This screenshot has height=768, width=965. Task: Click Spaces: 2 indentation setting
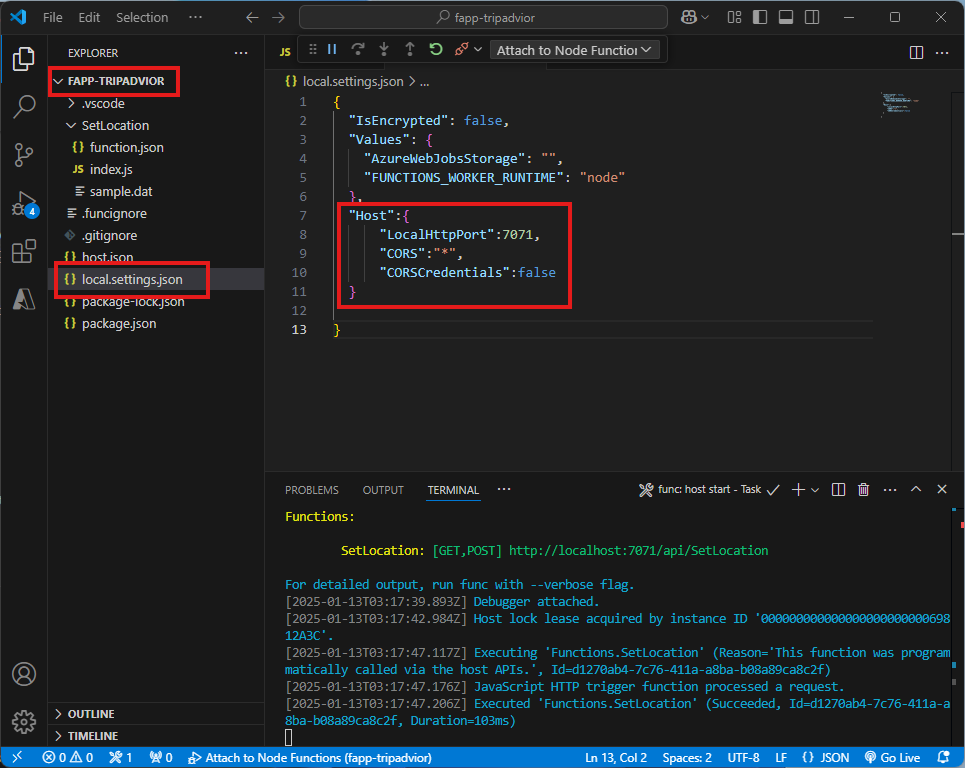click(x=687, y=758)
